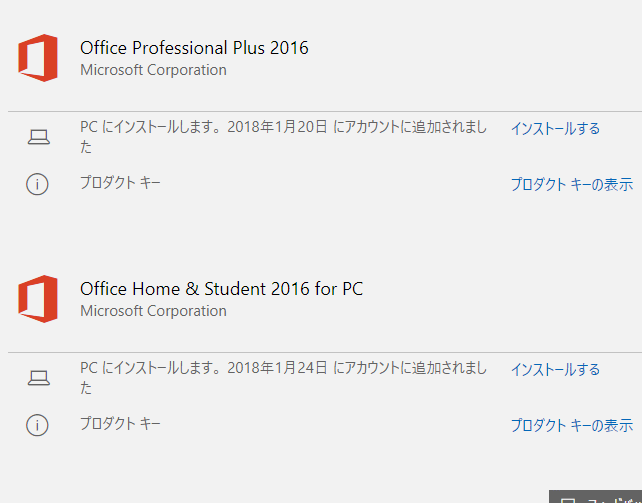Click Microsoft Corporation under Professional Plus
This screenshot has height=503, width=642.
153,70
